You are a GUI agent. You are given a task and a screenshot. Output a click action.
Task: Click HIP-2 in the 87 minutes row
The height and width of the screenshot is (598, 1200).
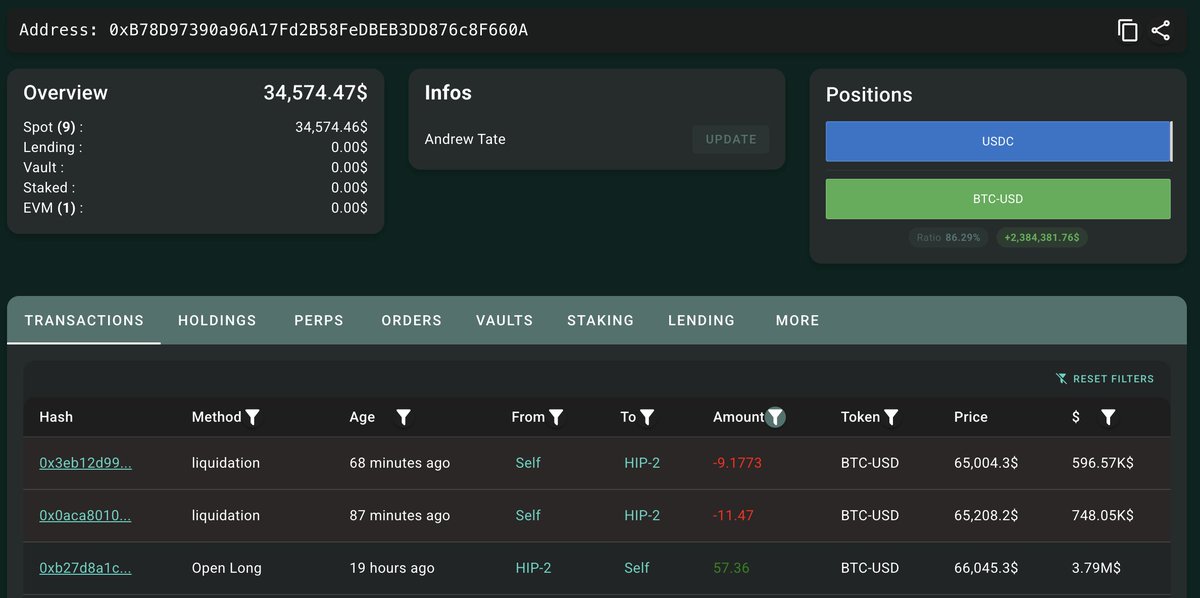click(642, 515)
